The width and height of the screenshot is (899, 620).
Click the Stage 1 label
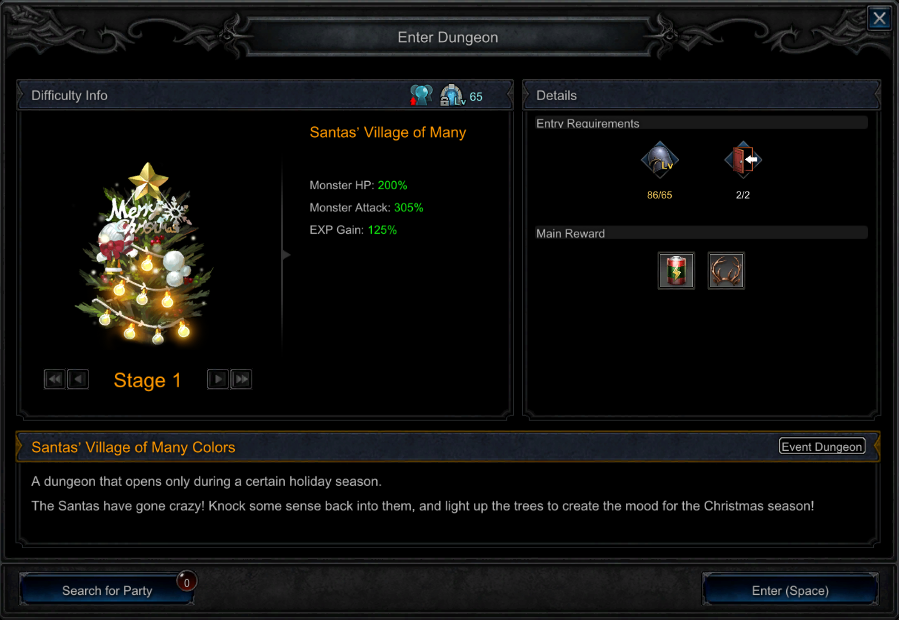tap(147, 380)
